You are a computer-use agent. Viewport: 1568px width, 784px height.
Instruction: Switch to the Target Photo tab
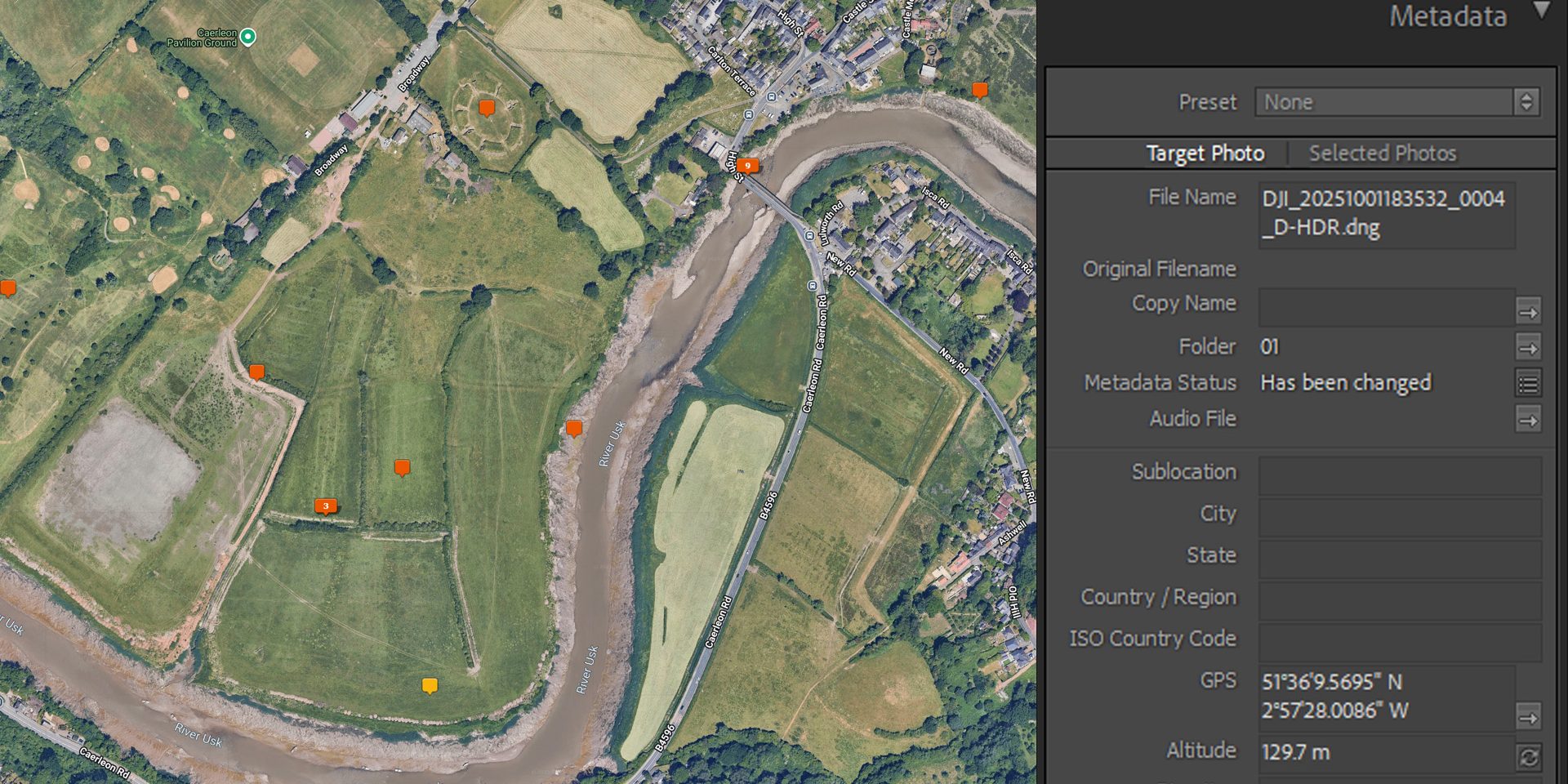[x=1205, y=154]
